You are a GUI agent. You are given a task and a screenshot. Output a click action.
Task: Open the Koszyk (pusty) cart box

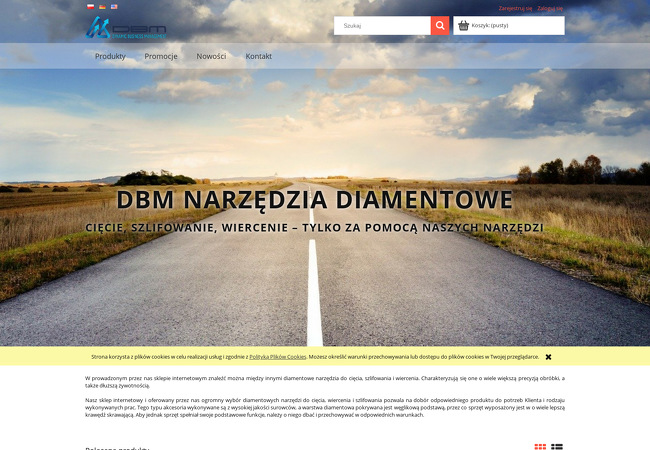click(x=509, y=26)
